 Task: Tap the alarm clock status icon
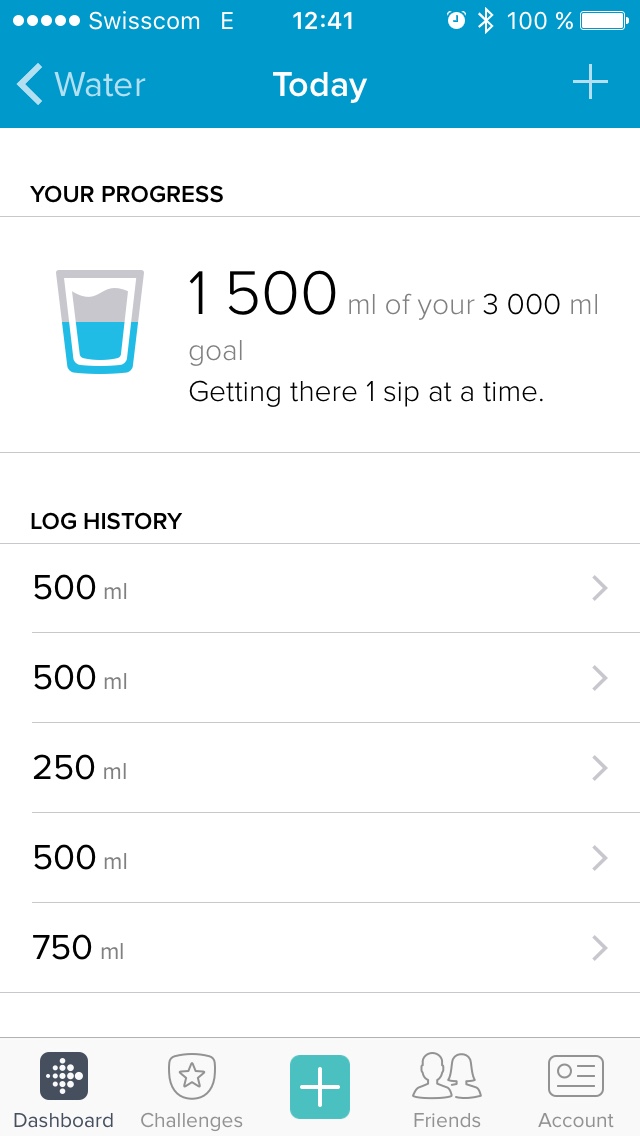[x=456, y=21]
